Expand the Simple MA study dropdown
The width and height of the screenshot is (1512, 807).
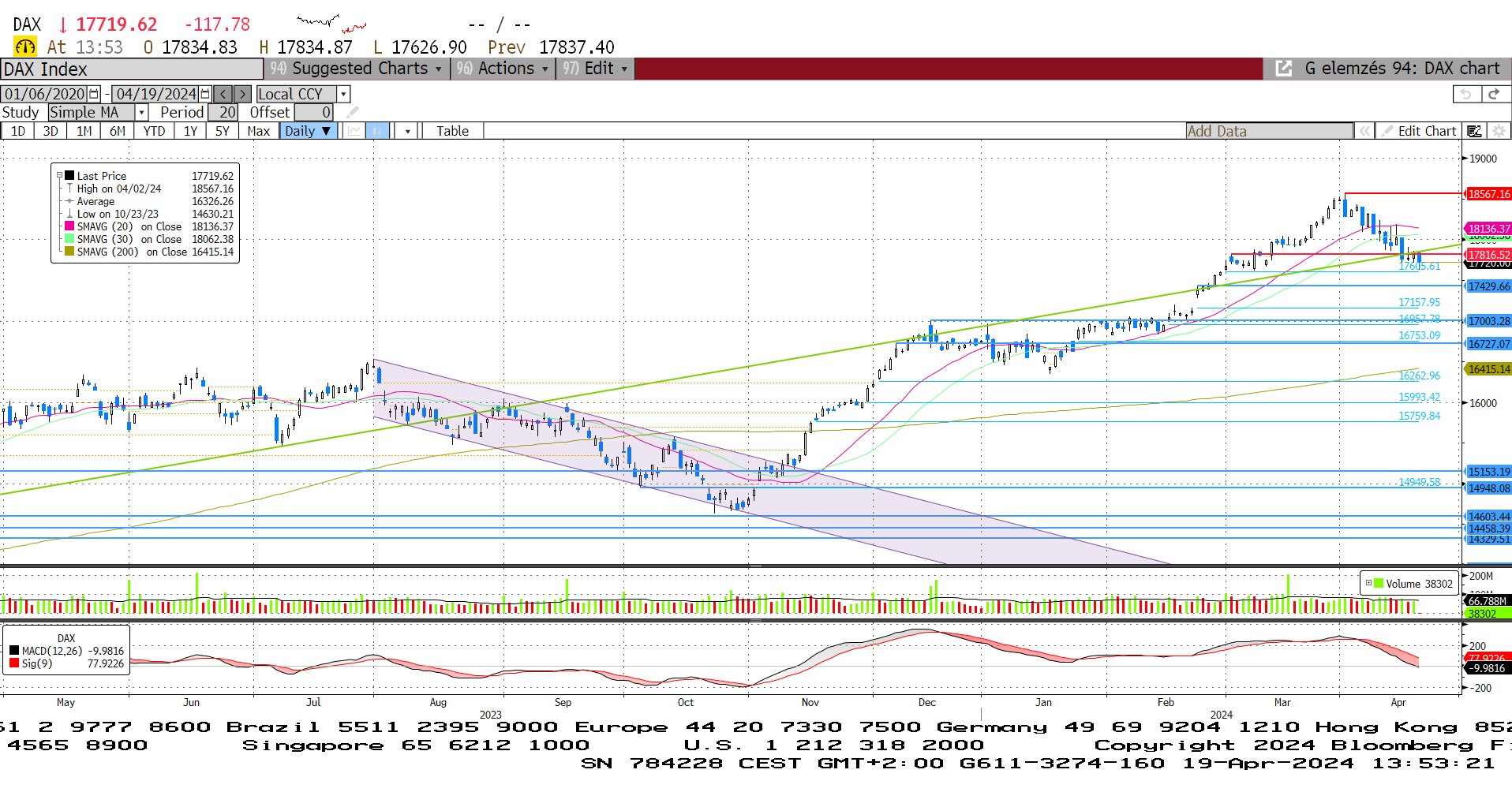click(x=141, y=112)
